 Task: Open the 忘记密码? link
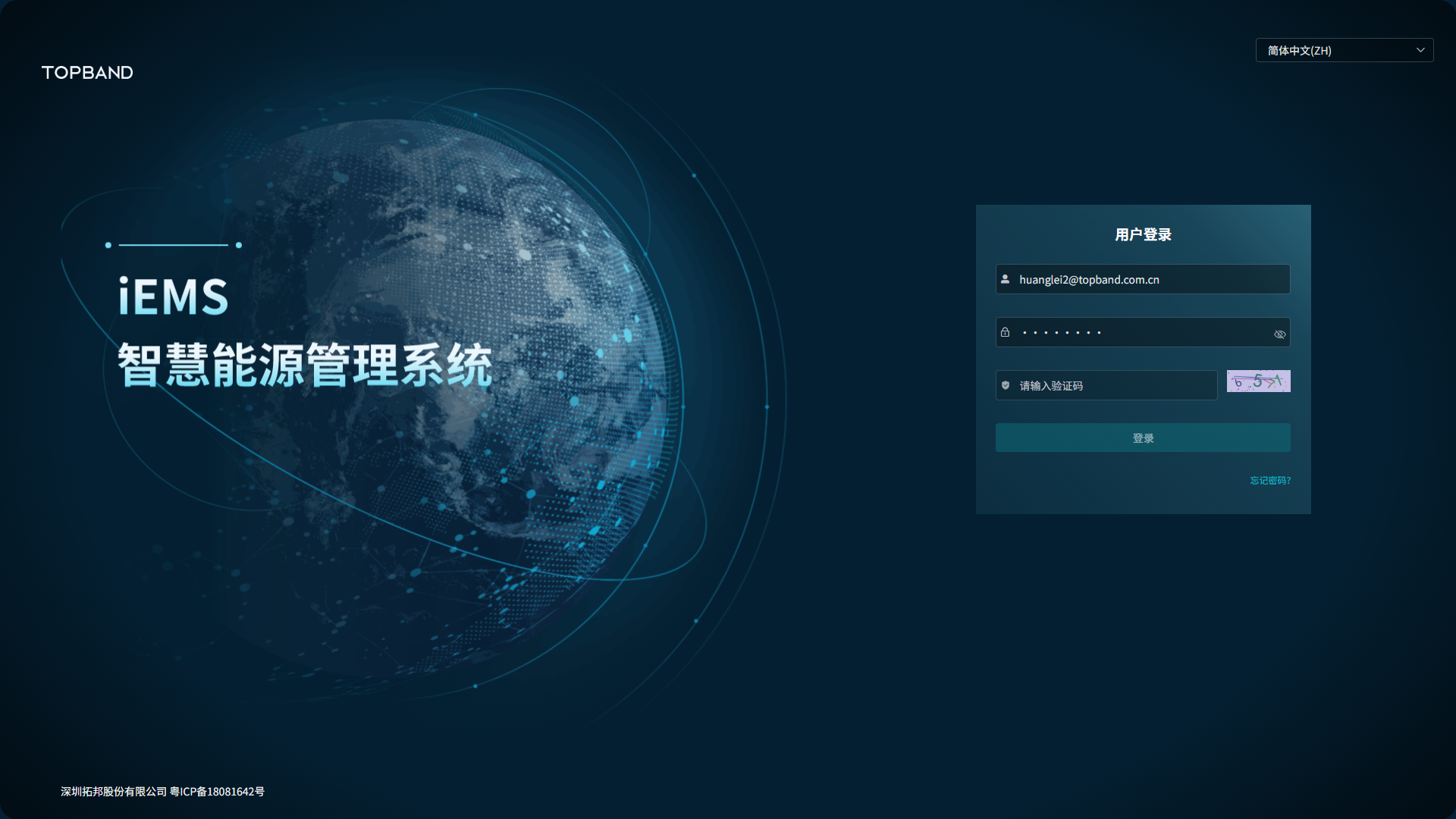point(1269,480)
